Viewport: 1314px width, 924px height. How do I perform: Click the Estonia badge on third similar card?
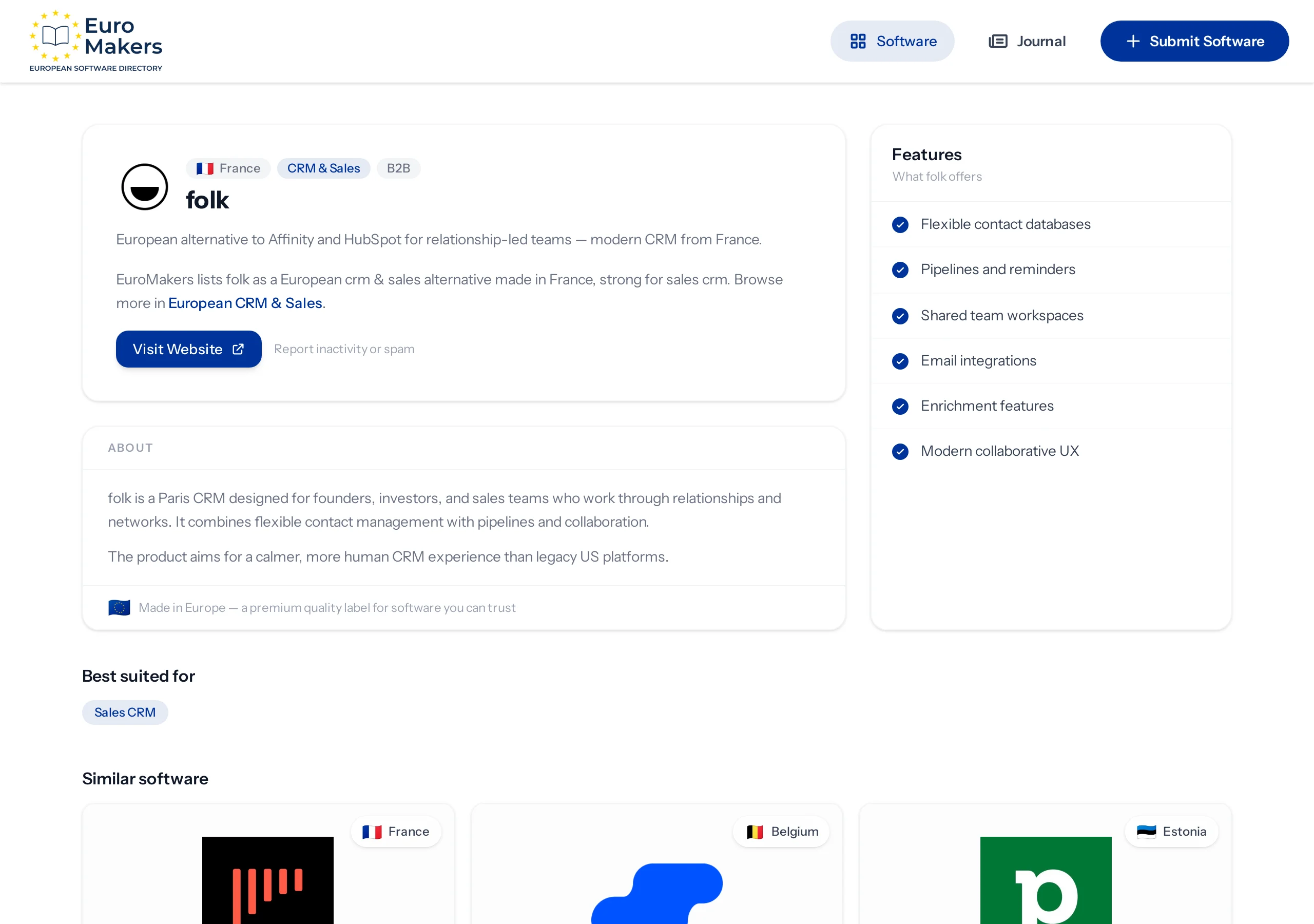coord(1171,831)
